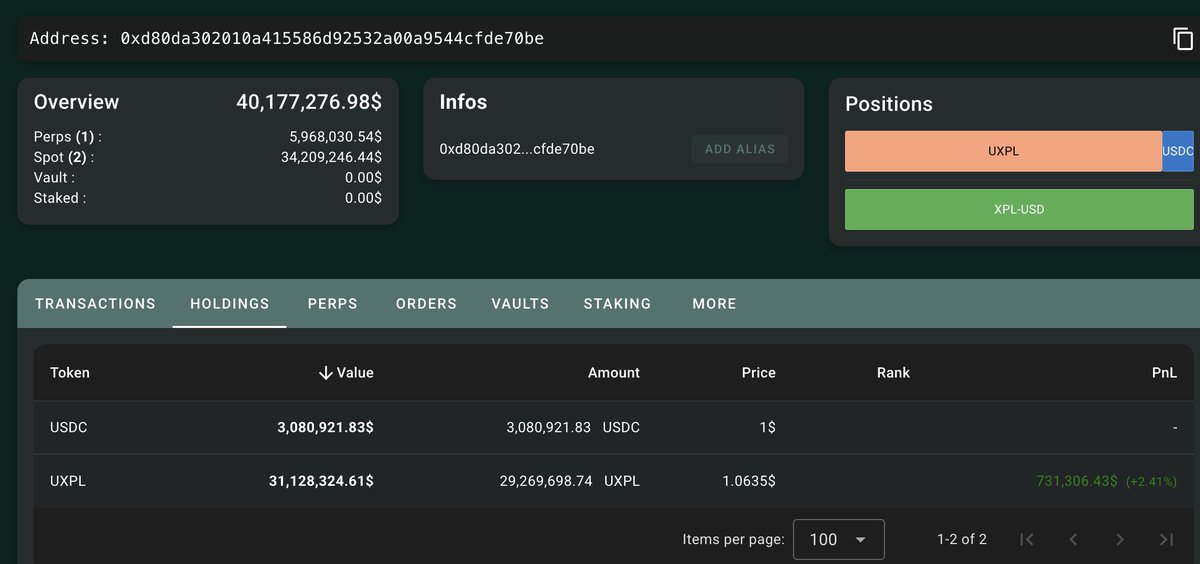This screenshot has height=564, width=1200.
Task: Sort holdings by Value column arrow
Action: [325, 373]
